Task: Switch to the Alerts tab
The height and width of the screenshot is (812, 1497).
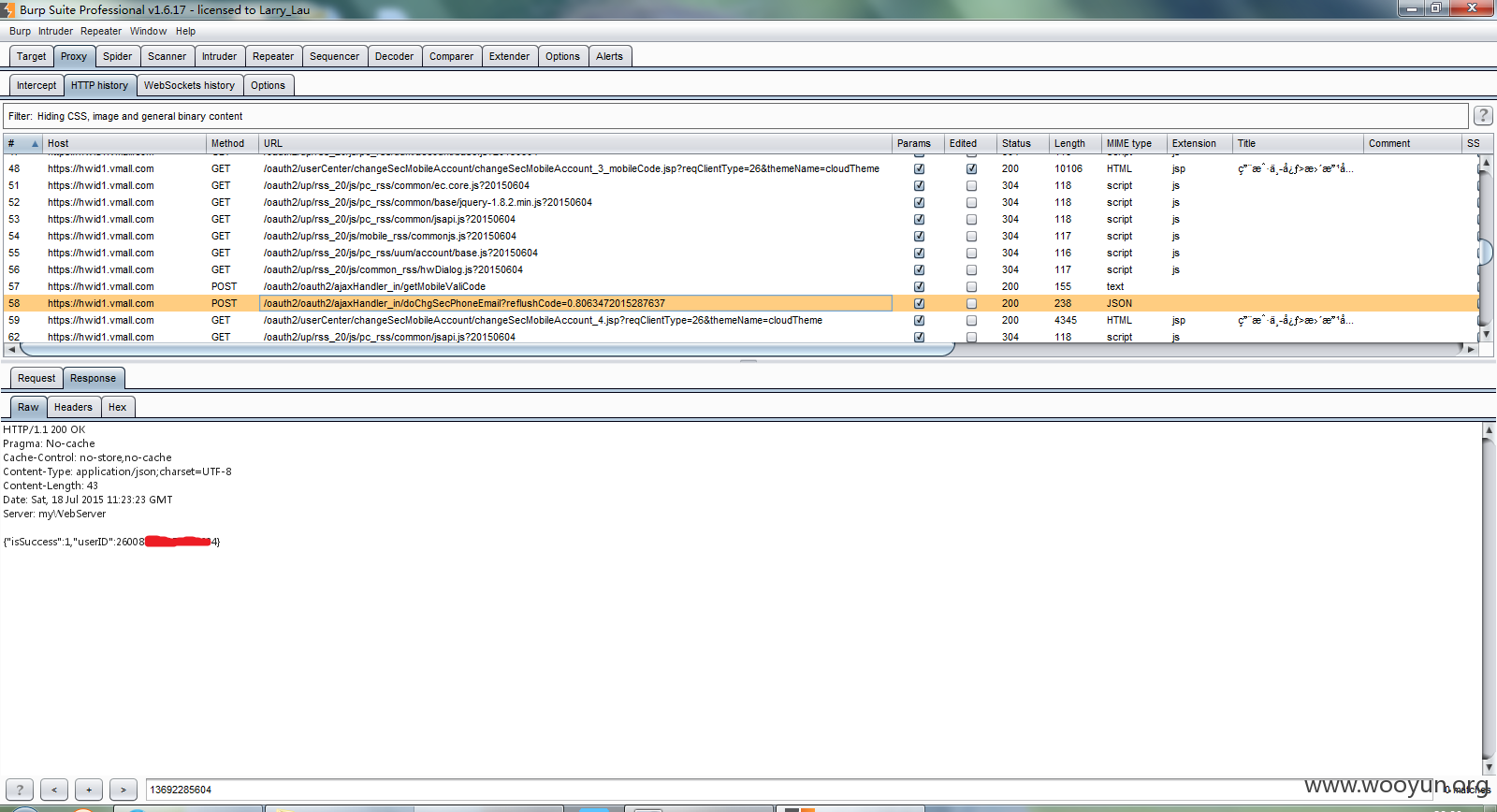Action: tap(609, 56)
